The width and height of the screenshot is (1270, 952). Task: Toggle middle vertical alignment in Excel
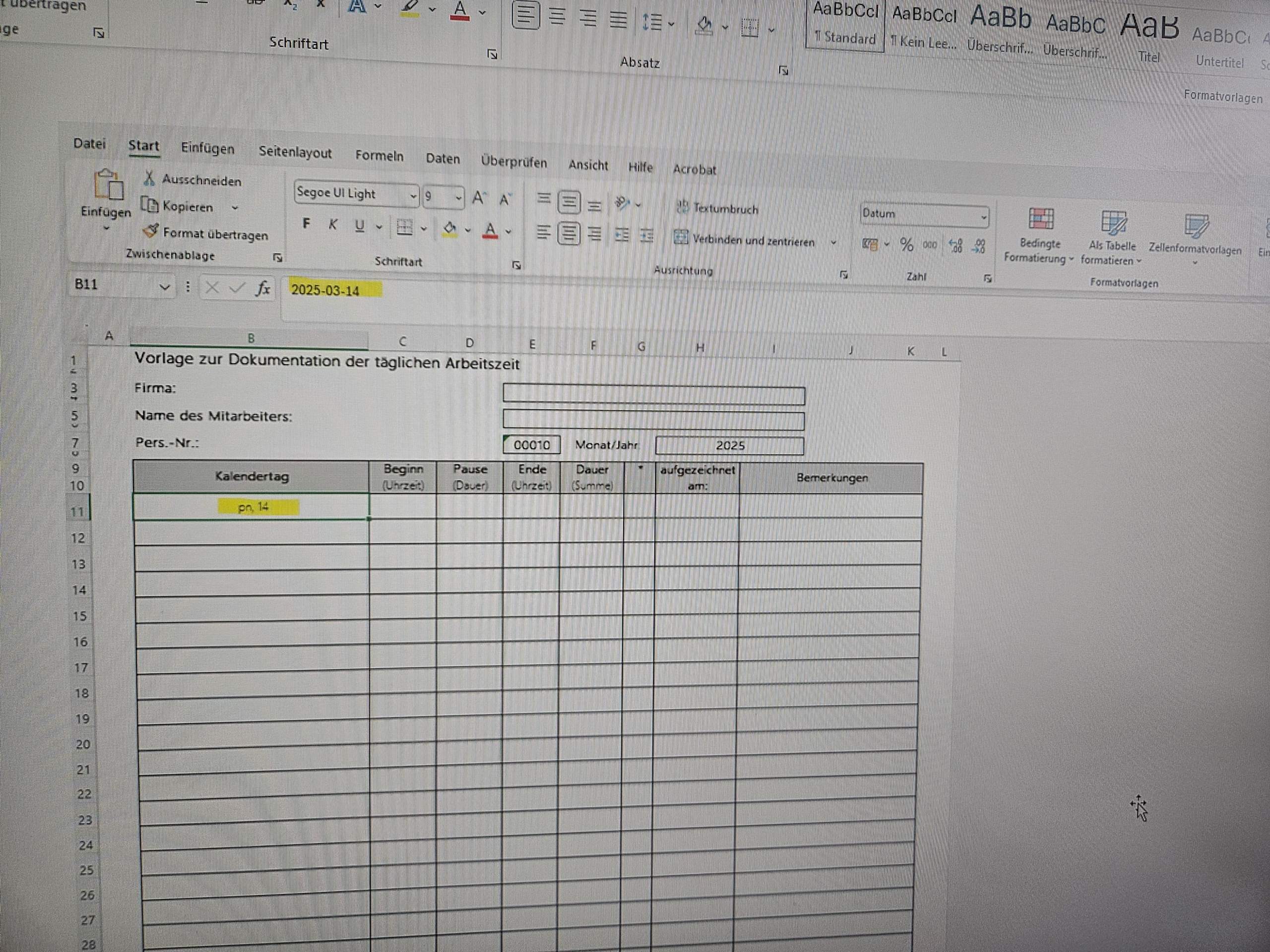[x=569, y=202]
